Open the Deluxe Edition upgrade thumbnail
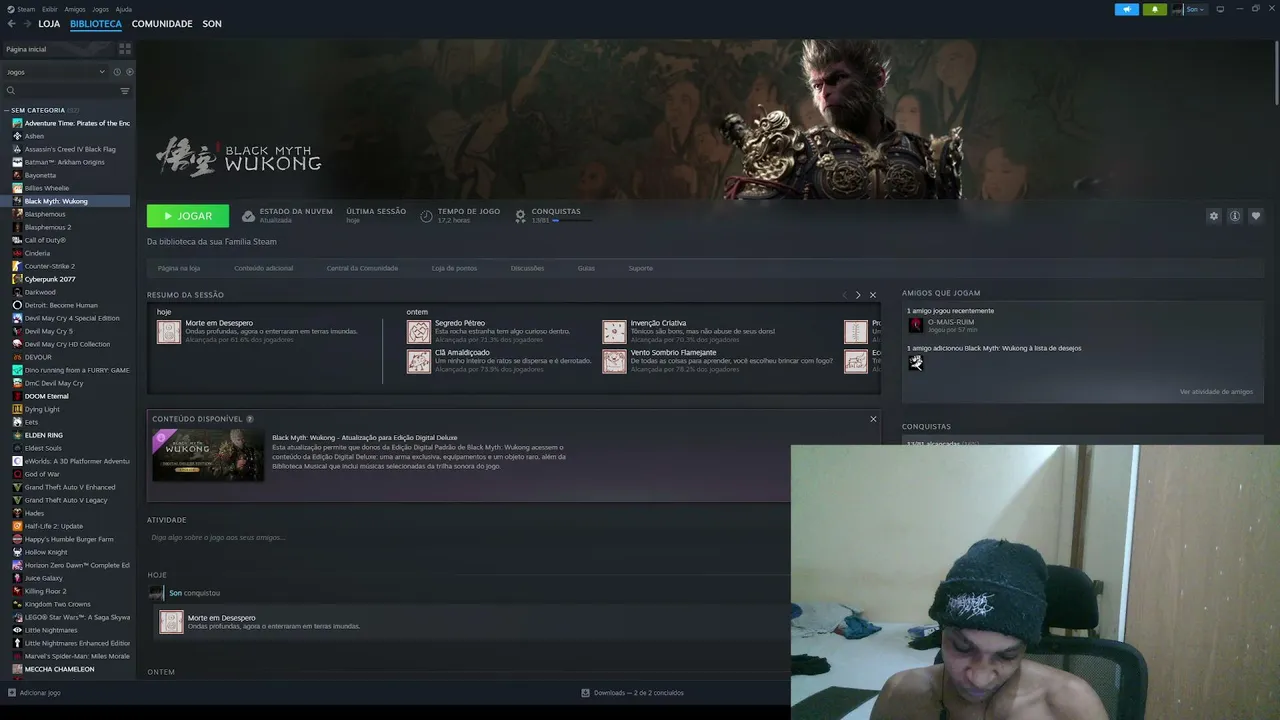 tap(208, 455)
